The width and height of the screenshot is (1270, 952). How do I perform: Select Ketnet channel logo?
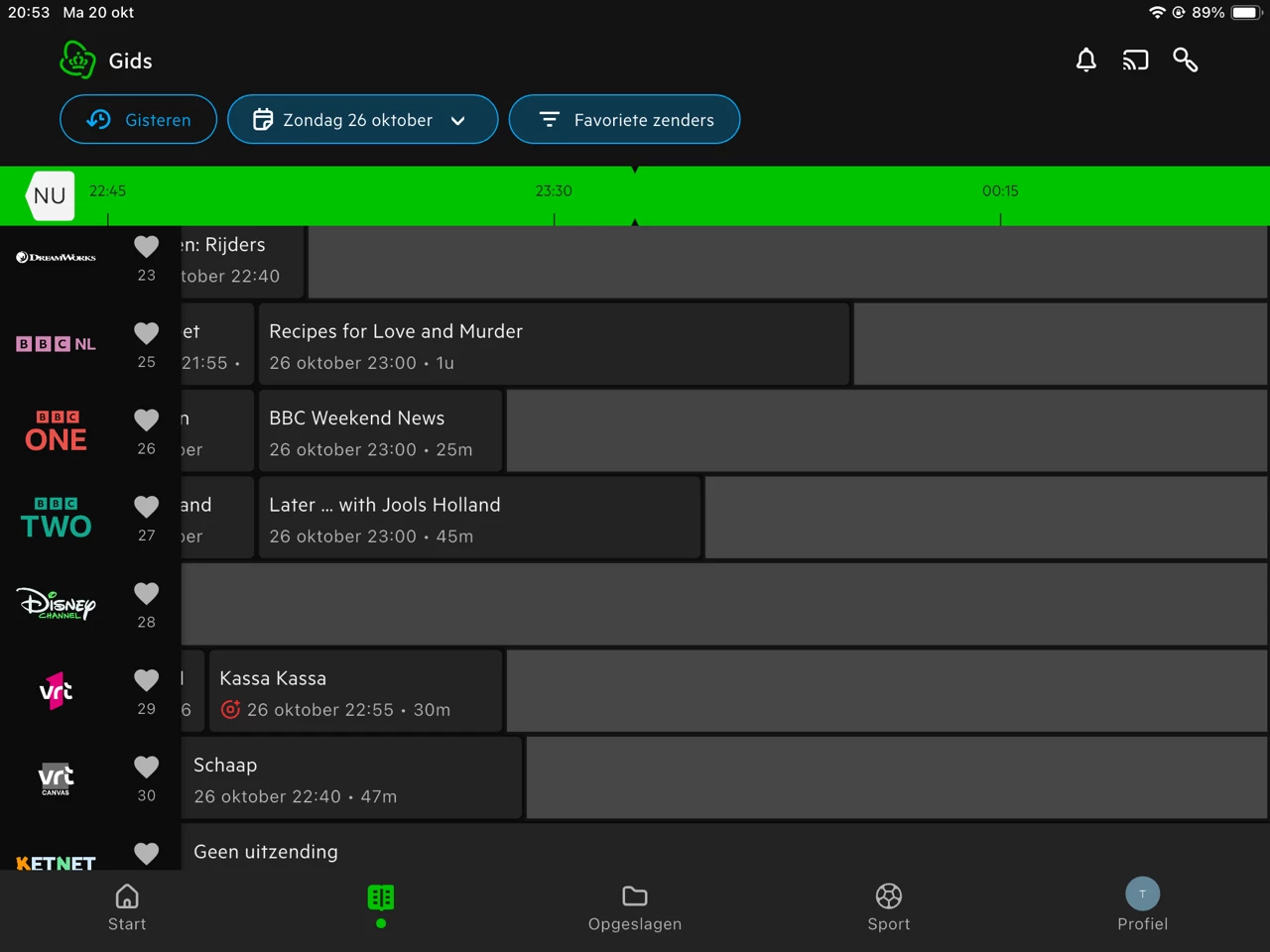56,863
